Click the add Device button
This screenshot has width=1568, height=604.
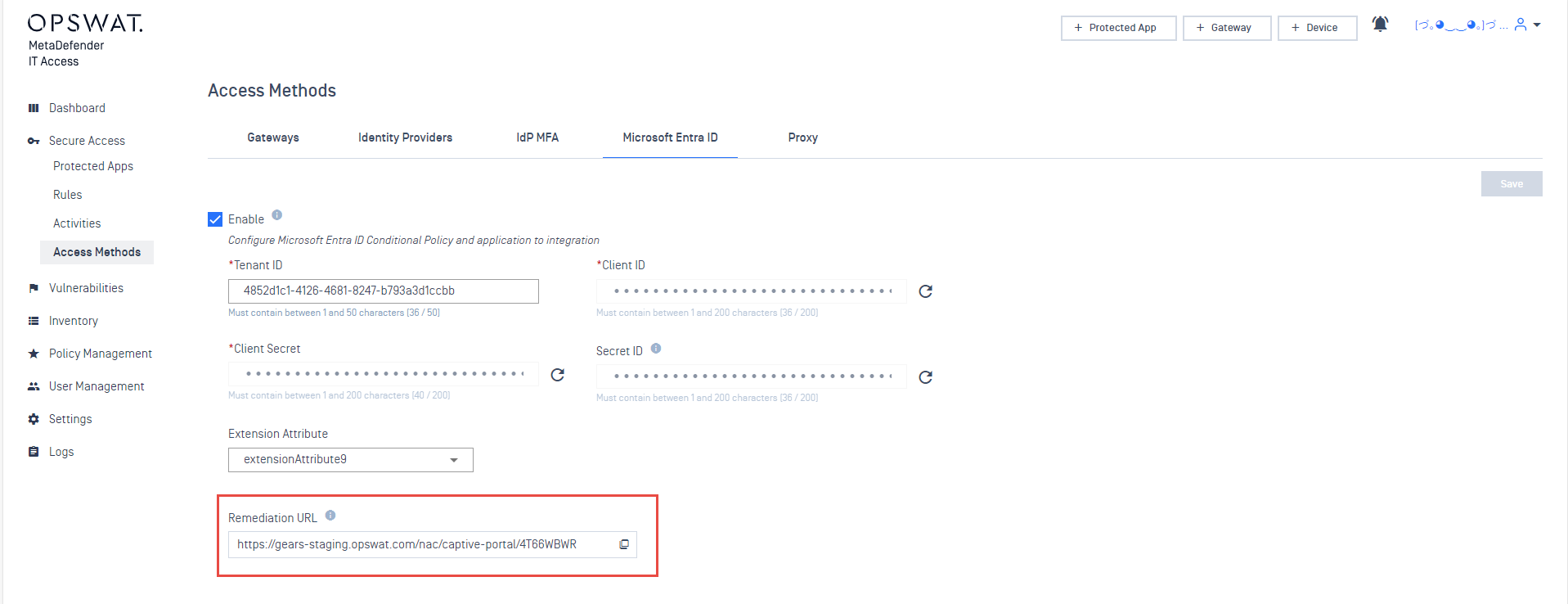coord(1317,28)
